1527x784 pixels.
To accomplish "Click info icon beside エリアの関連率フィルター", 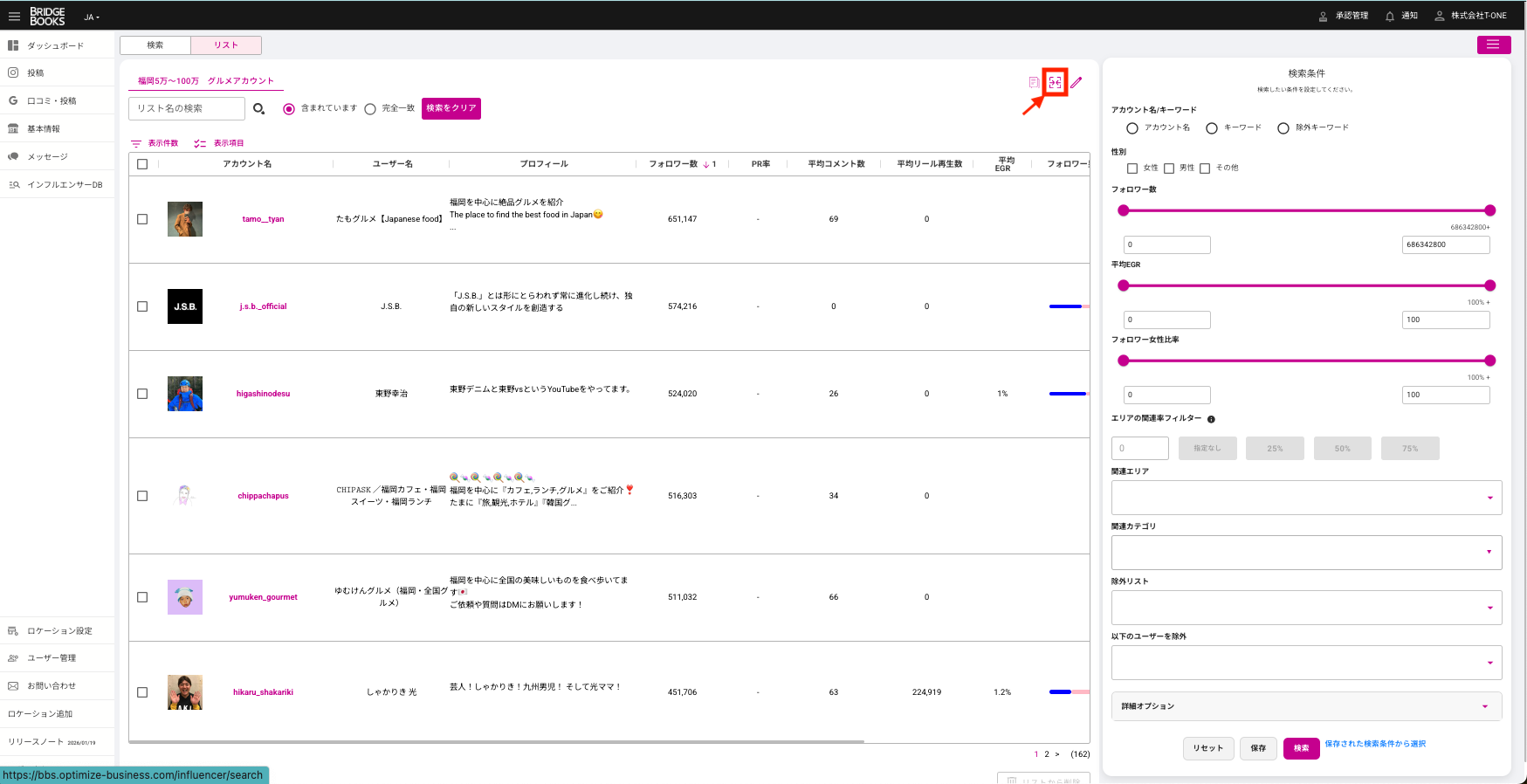I will click(x=1211, y=419).
